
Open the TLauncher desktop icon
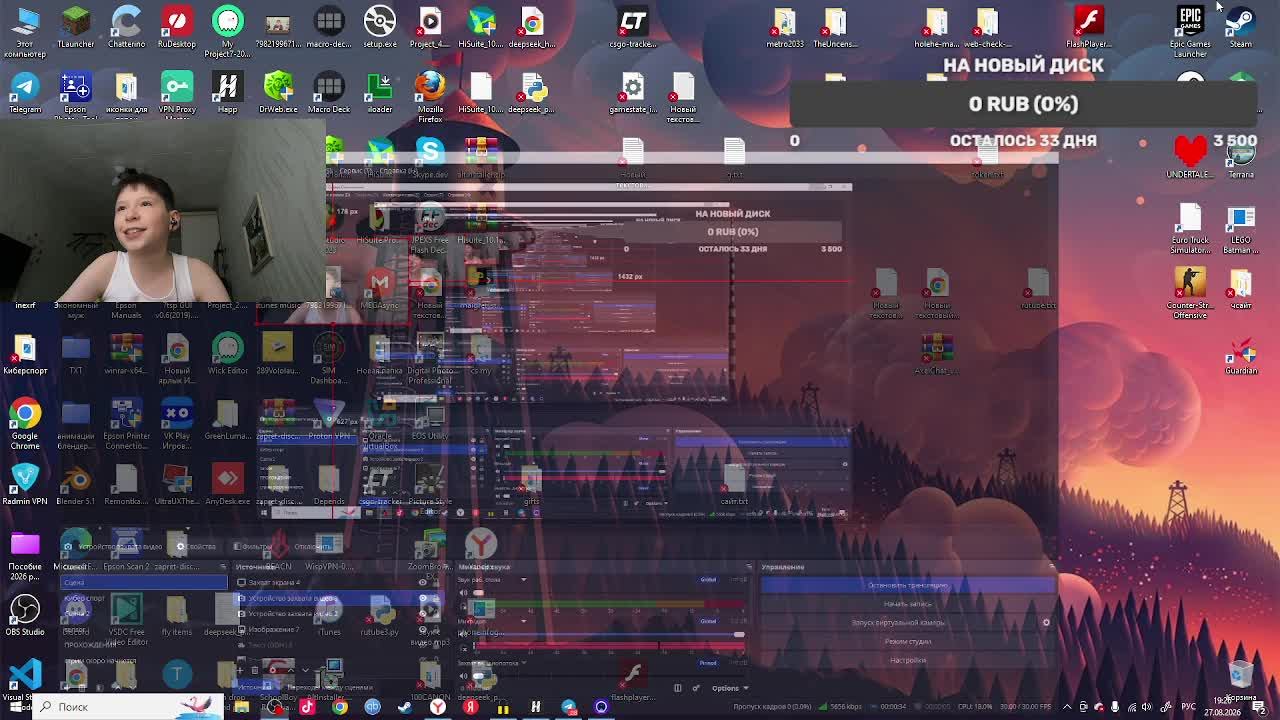pyautogui.click(x=76, y=27)
